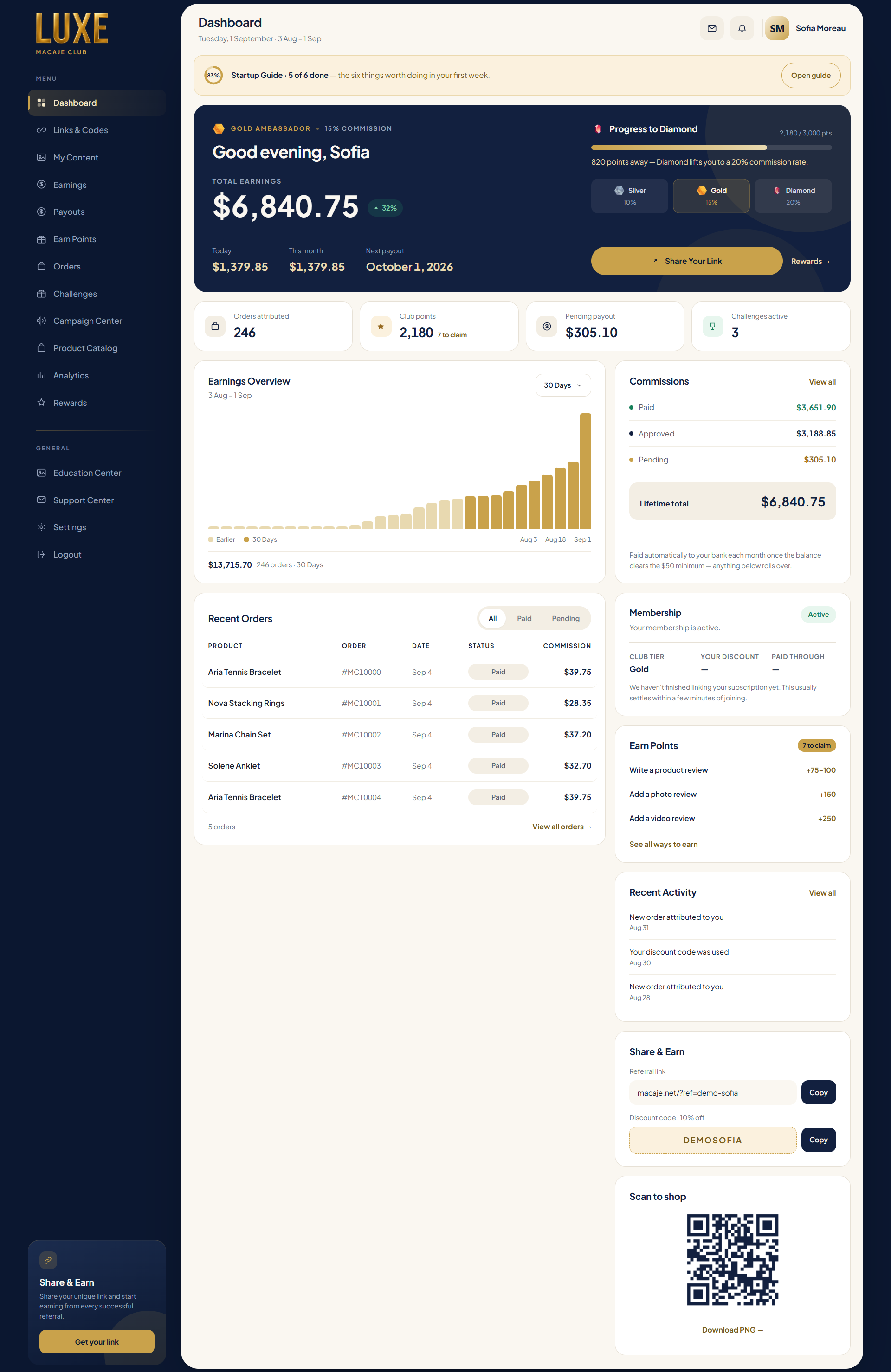
Task: Click the dollar icon on Pending payout card
Action: pos(547,326)
